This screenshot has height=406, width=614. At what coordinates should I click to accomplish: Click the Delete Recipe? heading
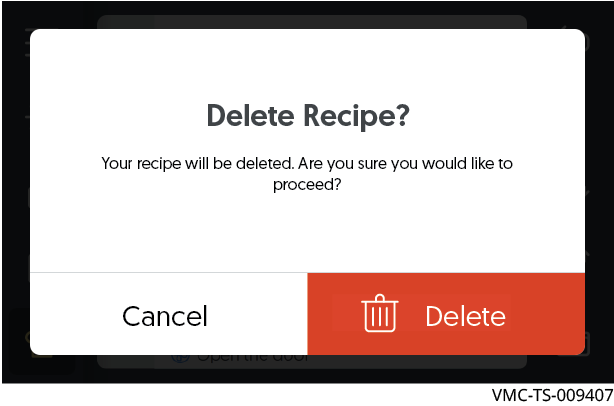point(308,116)
